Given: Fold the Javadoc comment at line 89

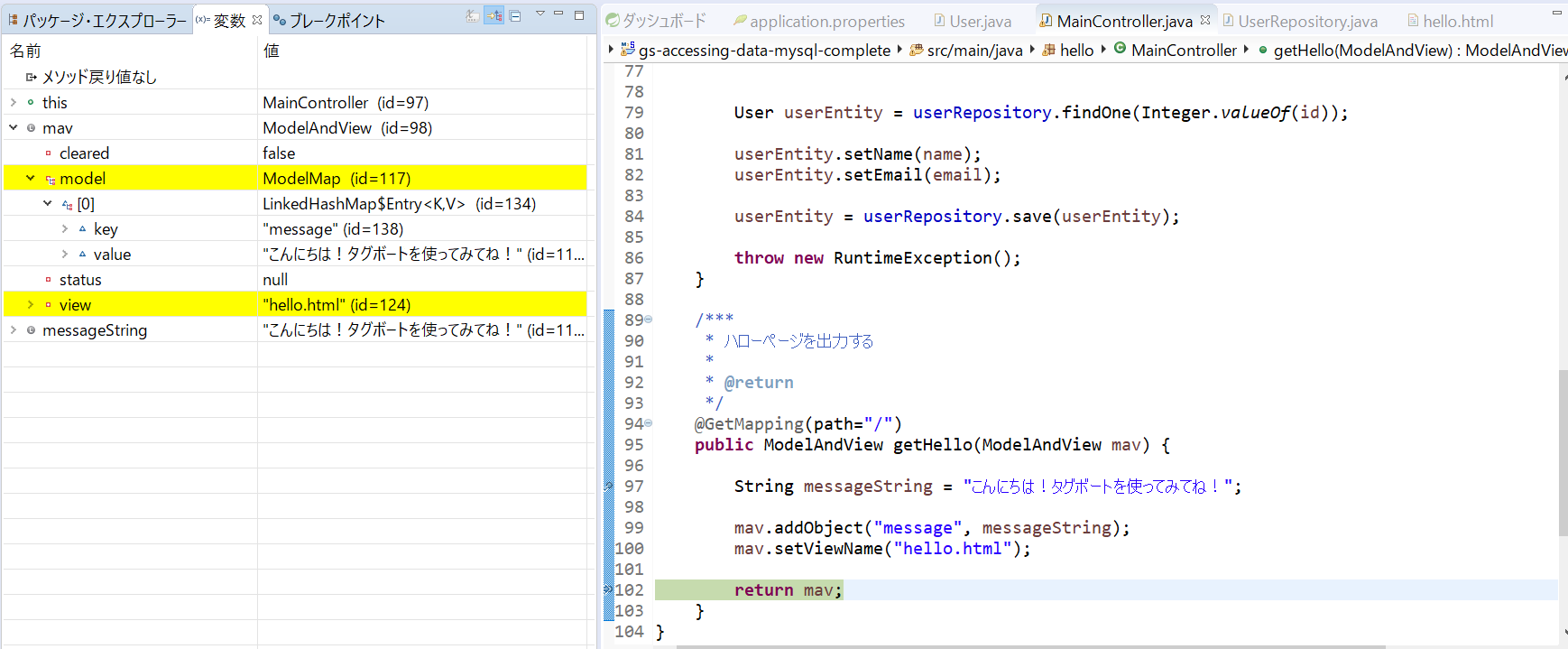Looking at the screenshot, I should click(x=648, y=320).
